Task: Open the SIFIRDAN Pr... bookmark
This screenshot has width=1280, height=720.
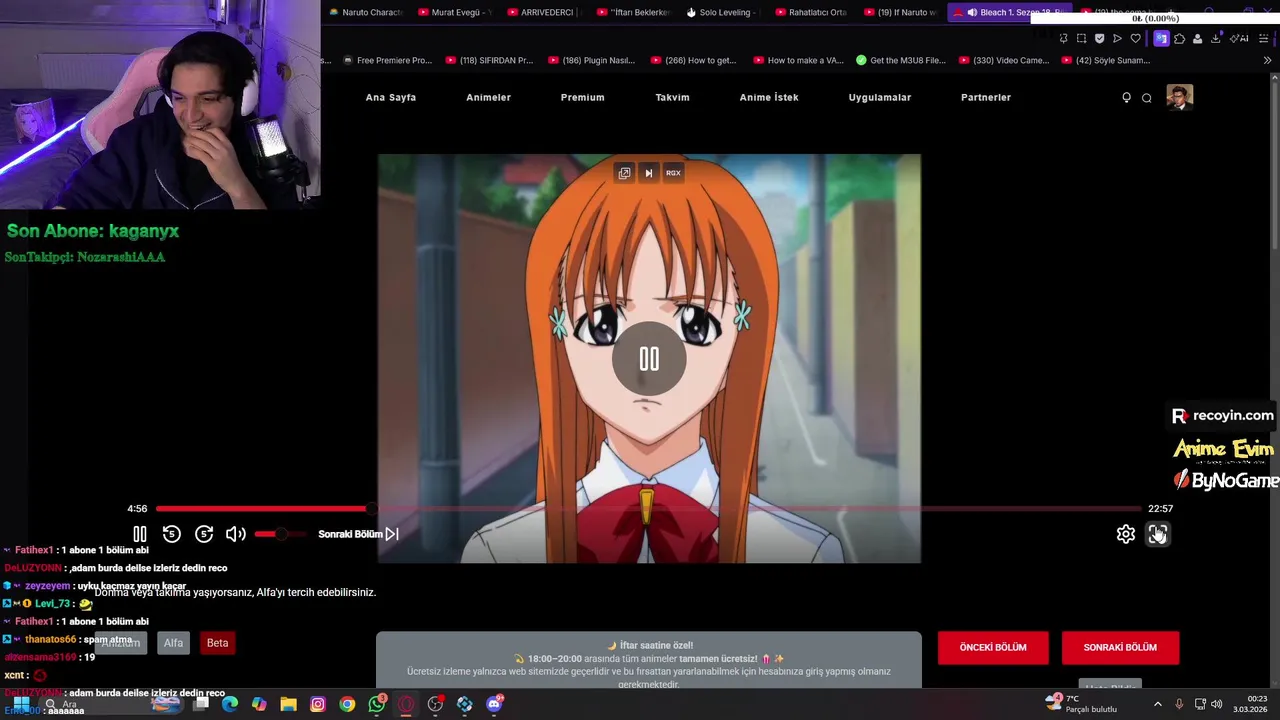Action: (489, 60)
